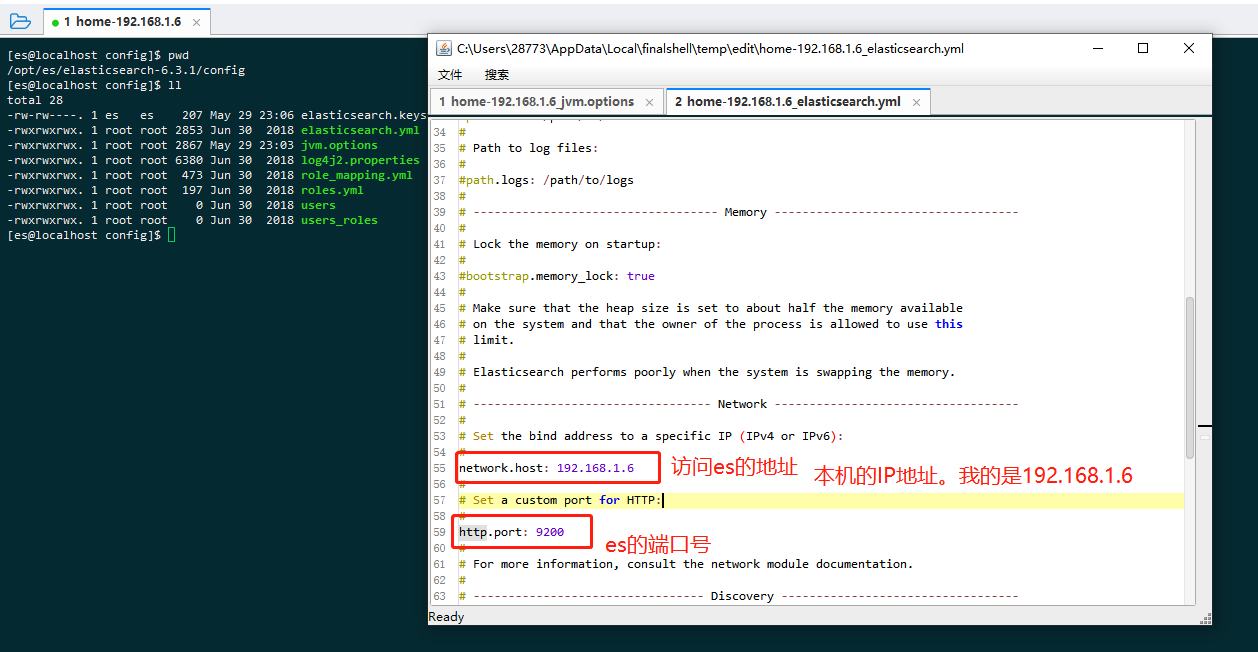Click the 'Set the bind address' comment line
The height and width of the screenshot is (652, 1258).
pyautogui.click(x=651, y=436)
